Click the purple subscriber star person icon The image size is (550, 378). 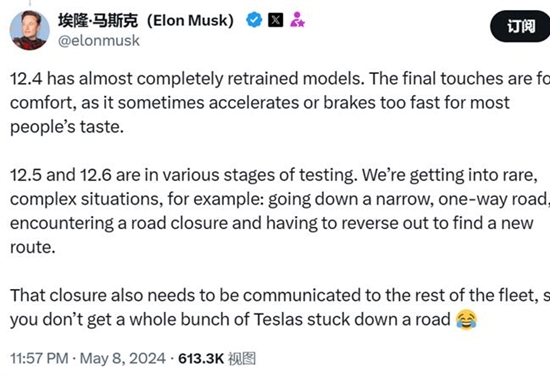(x=297, y=20)
